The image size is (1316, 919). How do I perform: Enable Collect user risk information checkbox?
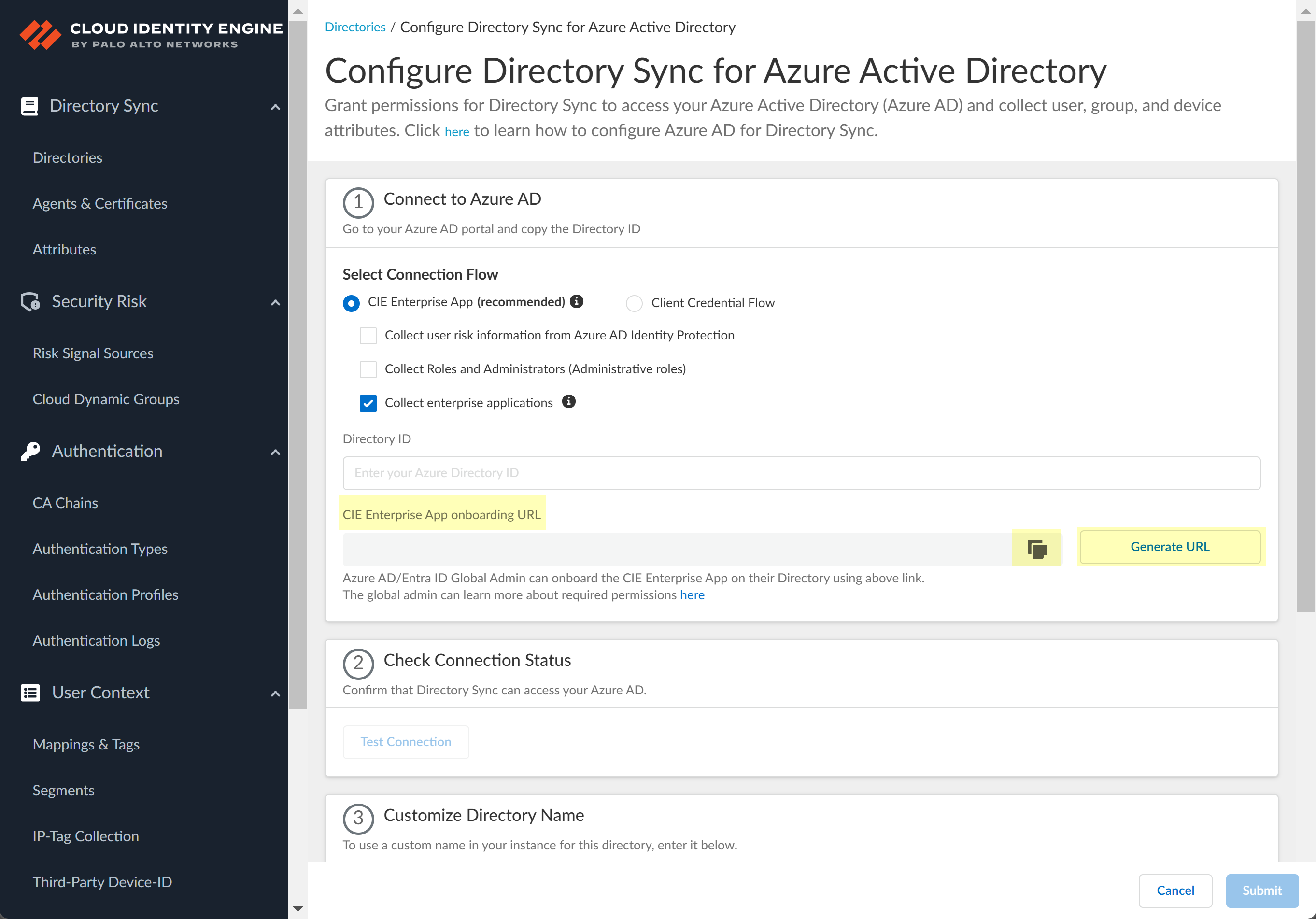tap(368, 335)
